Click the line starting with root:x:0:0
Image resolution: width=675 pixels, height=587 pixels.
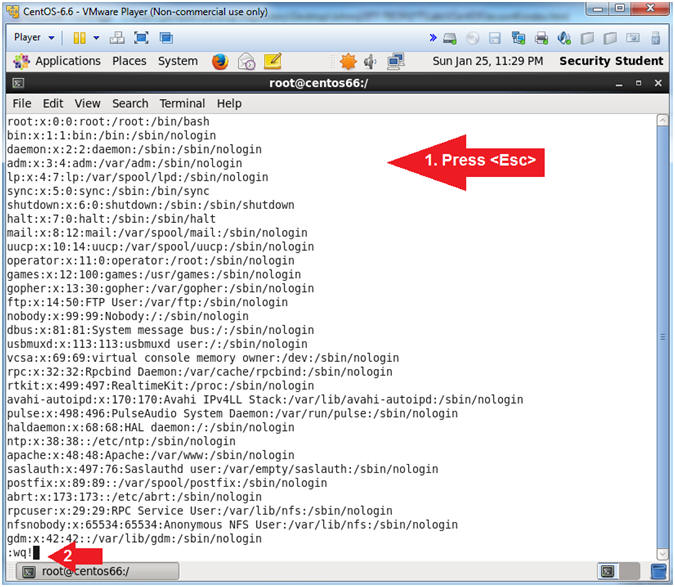(x=108, y=122)
